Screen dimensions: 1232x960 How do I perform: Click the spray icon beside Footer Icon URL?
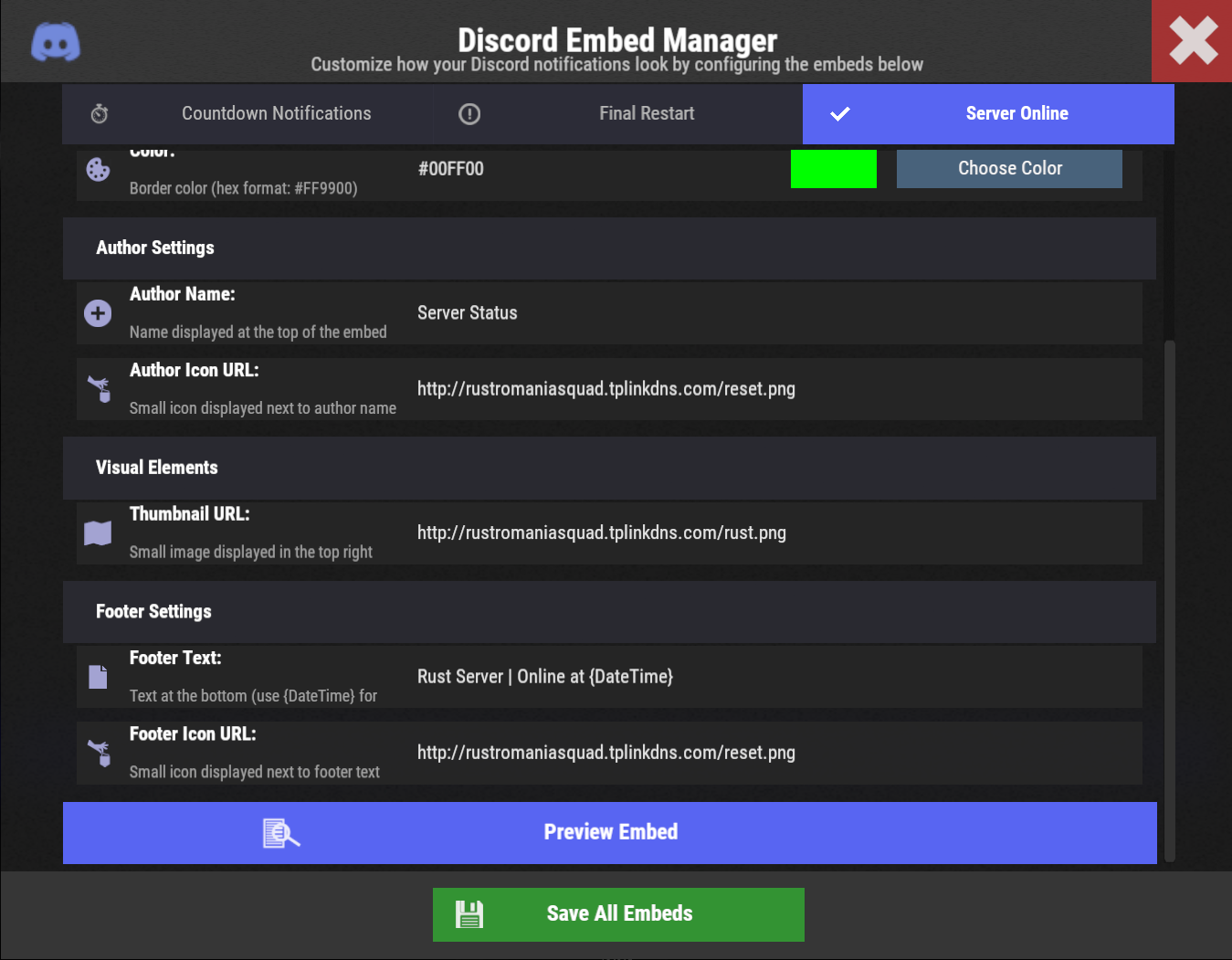coord(99,753)
